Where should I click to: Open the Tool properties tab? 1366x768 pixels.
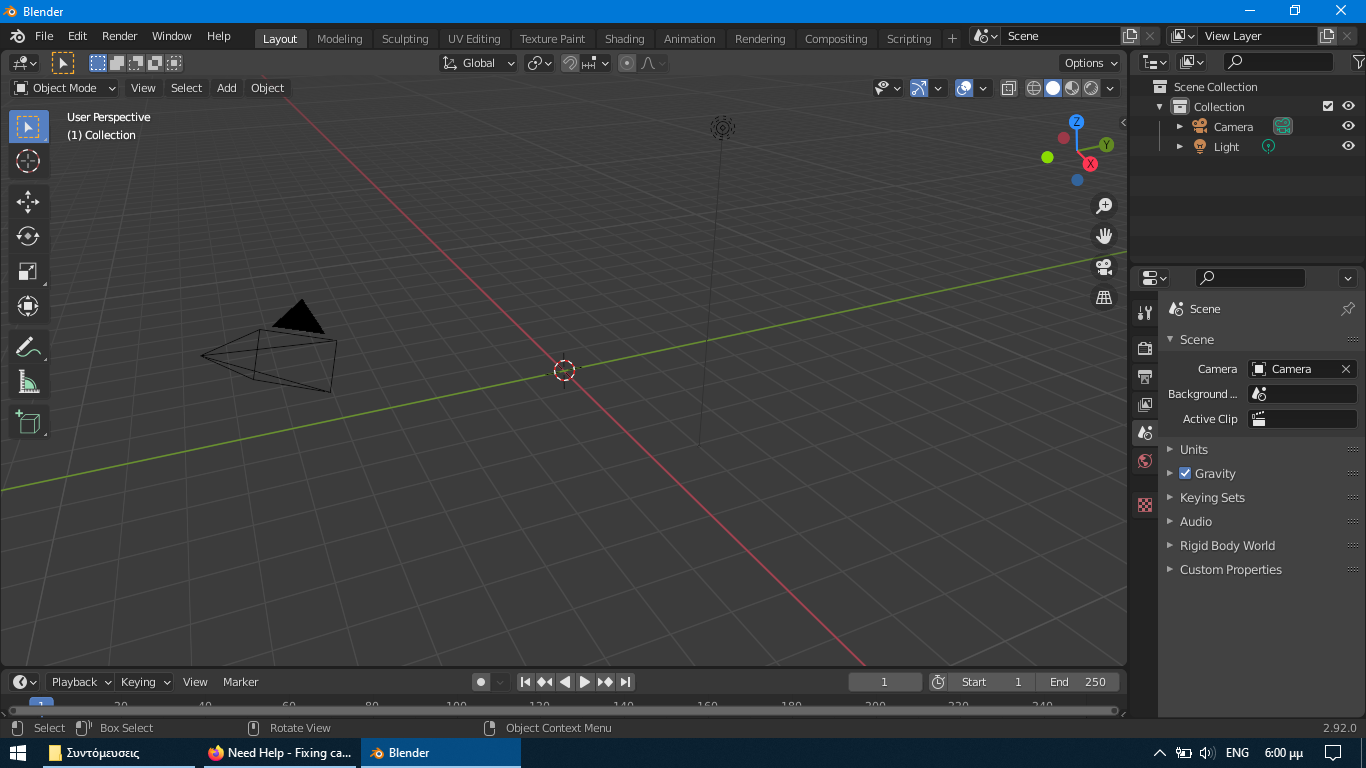(1145, 313)
